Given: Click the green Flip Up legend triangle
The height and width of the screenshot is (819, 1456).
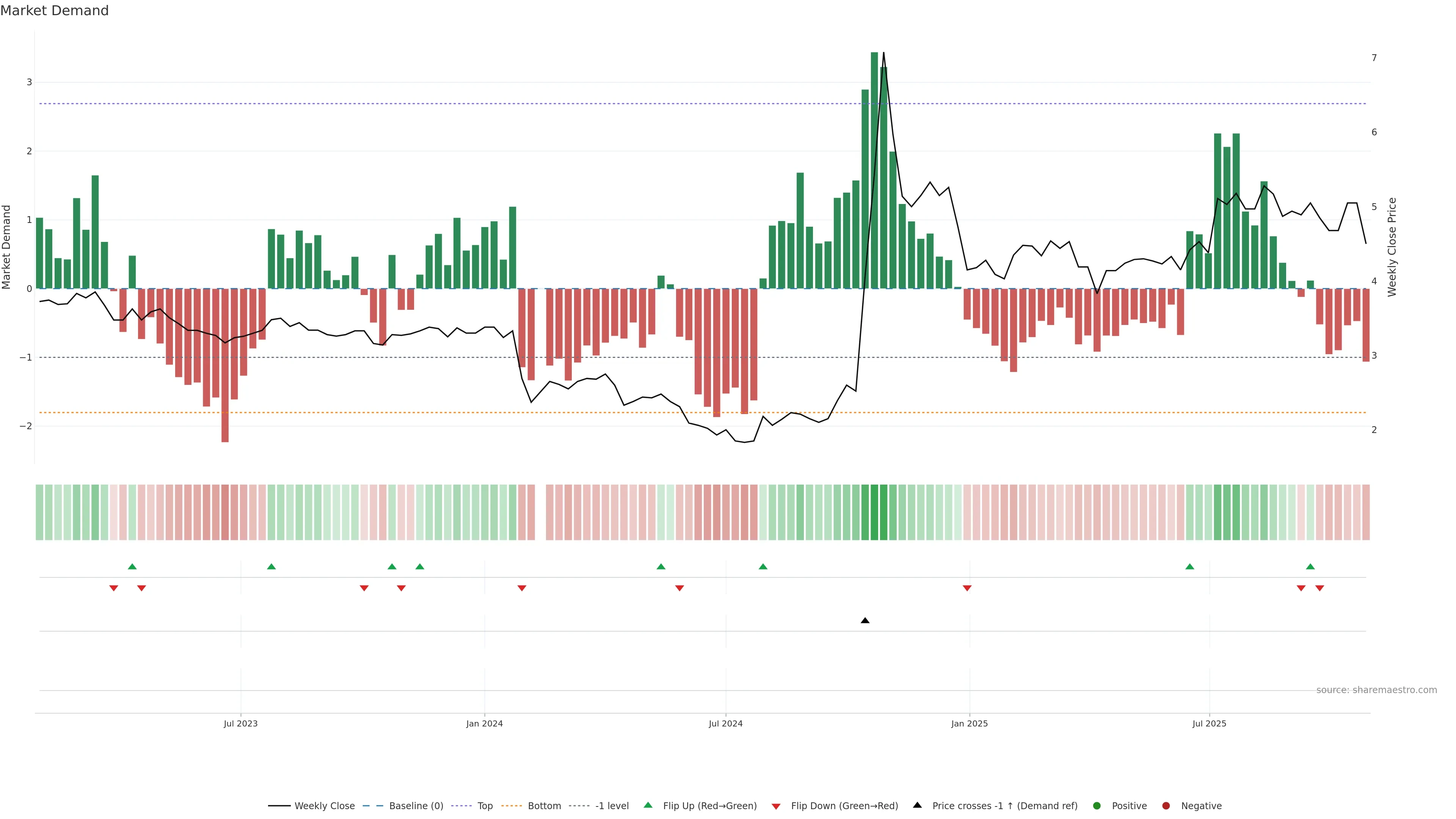Looking at the screenshot, I should pyautogui.click(x=648, y=805).
